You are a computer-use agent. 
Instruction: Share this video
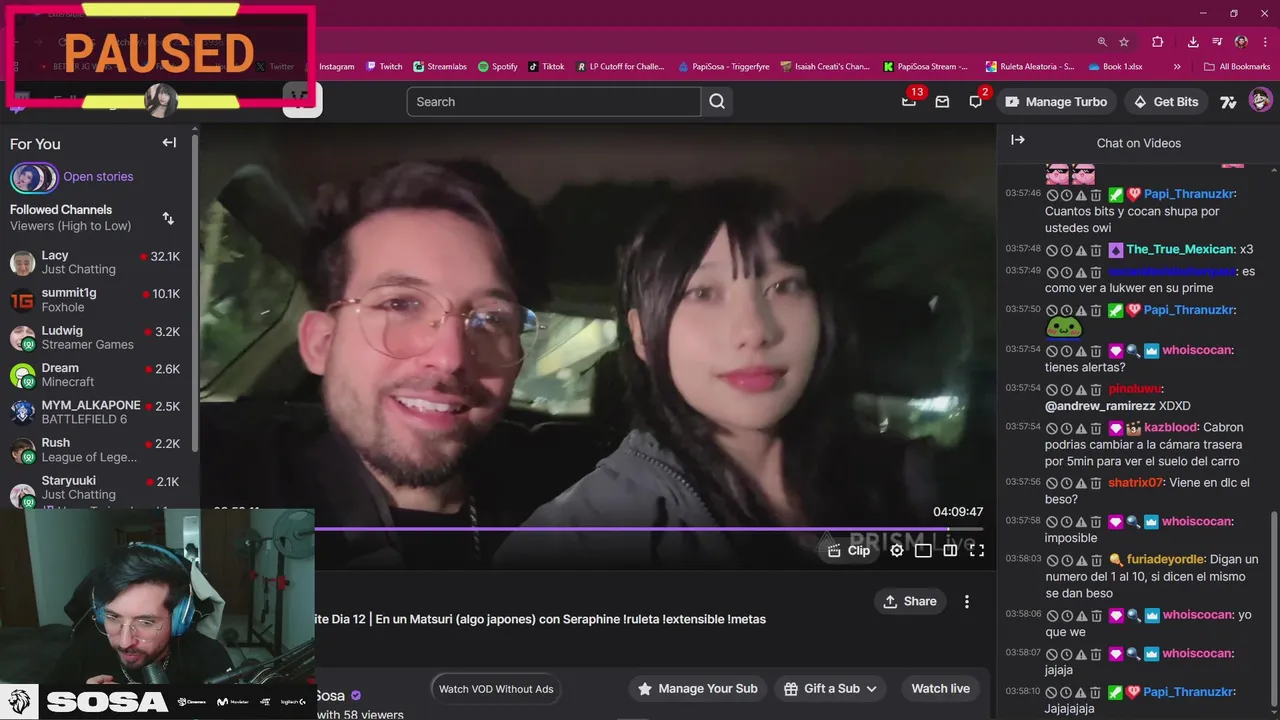(909, 601)
